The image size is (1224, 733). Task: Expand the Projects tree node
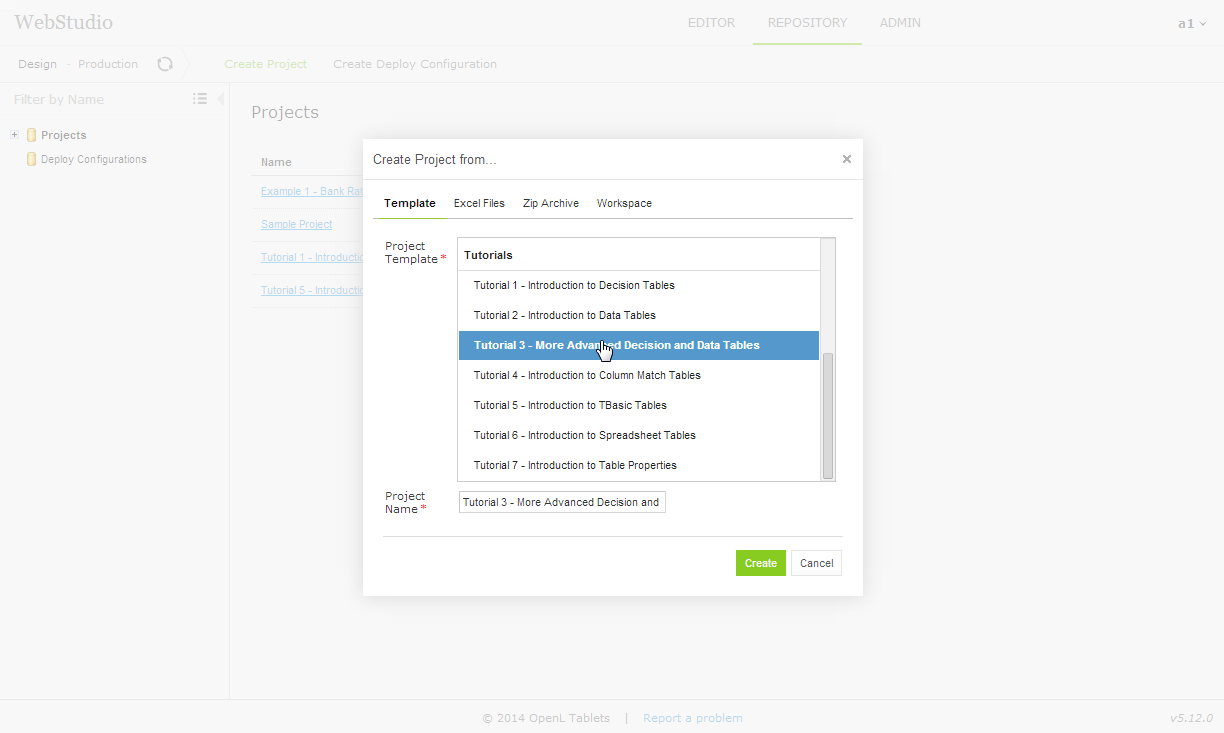tap(13, 134)
